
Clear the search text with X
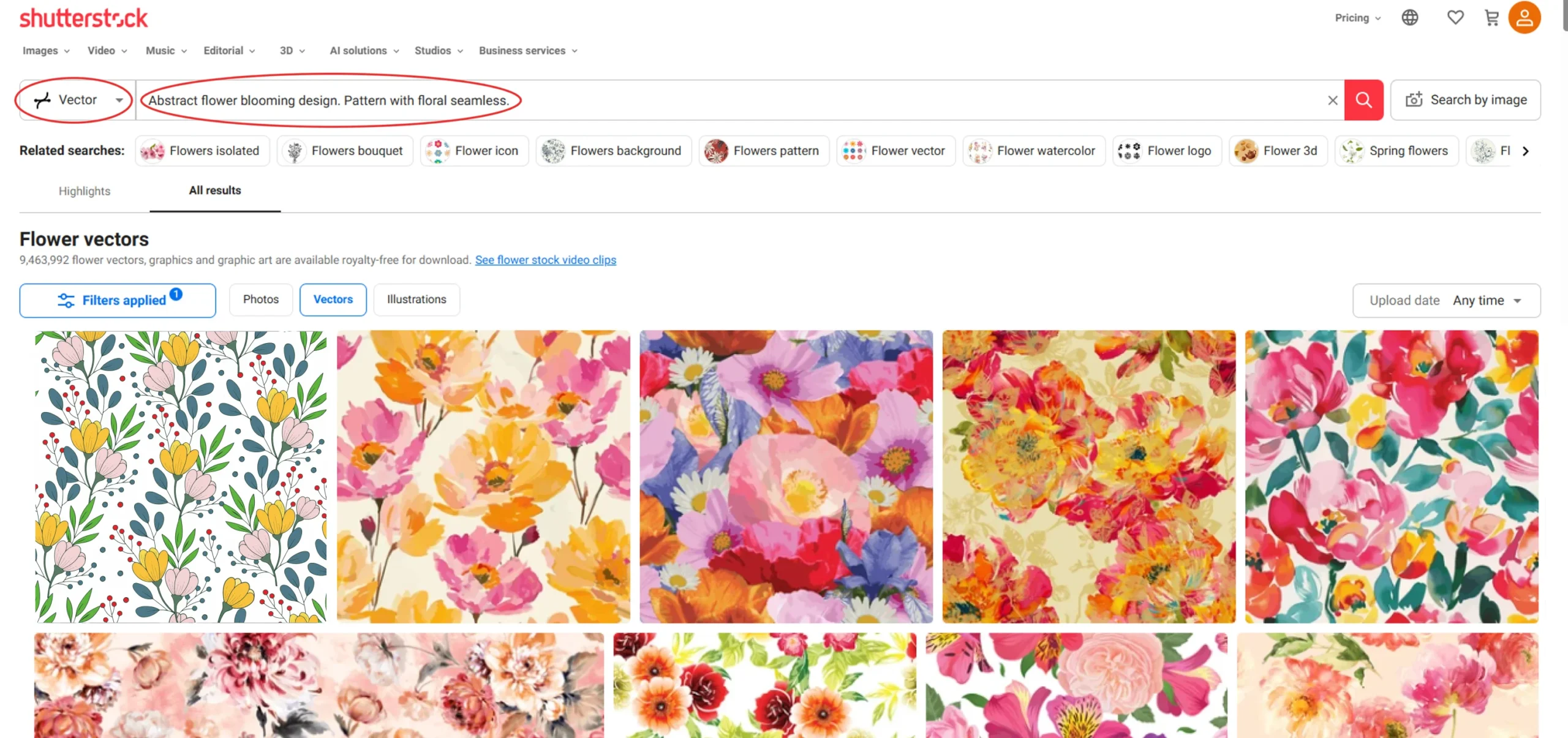click(1332, 100)
